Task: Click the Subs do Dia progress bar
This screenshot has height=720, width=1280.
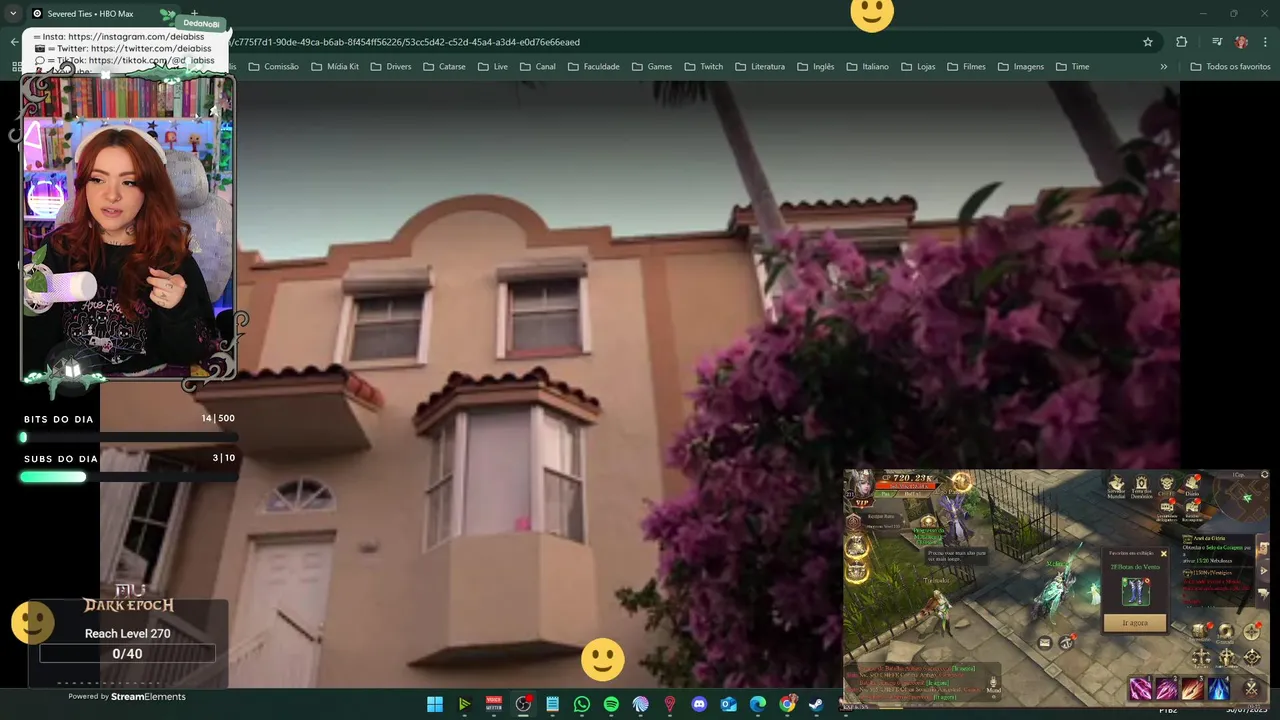Action: click(x=129, y=477)
